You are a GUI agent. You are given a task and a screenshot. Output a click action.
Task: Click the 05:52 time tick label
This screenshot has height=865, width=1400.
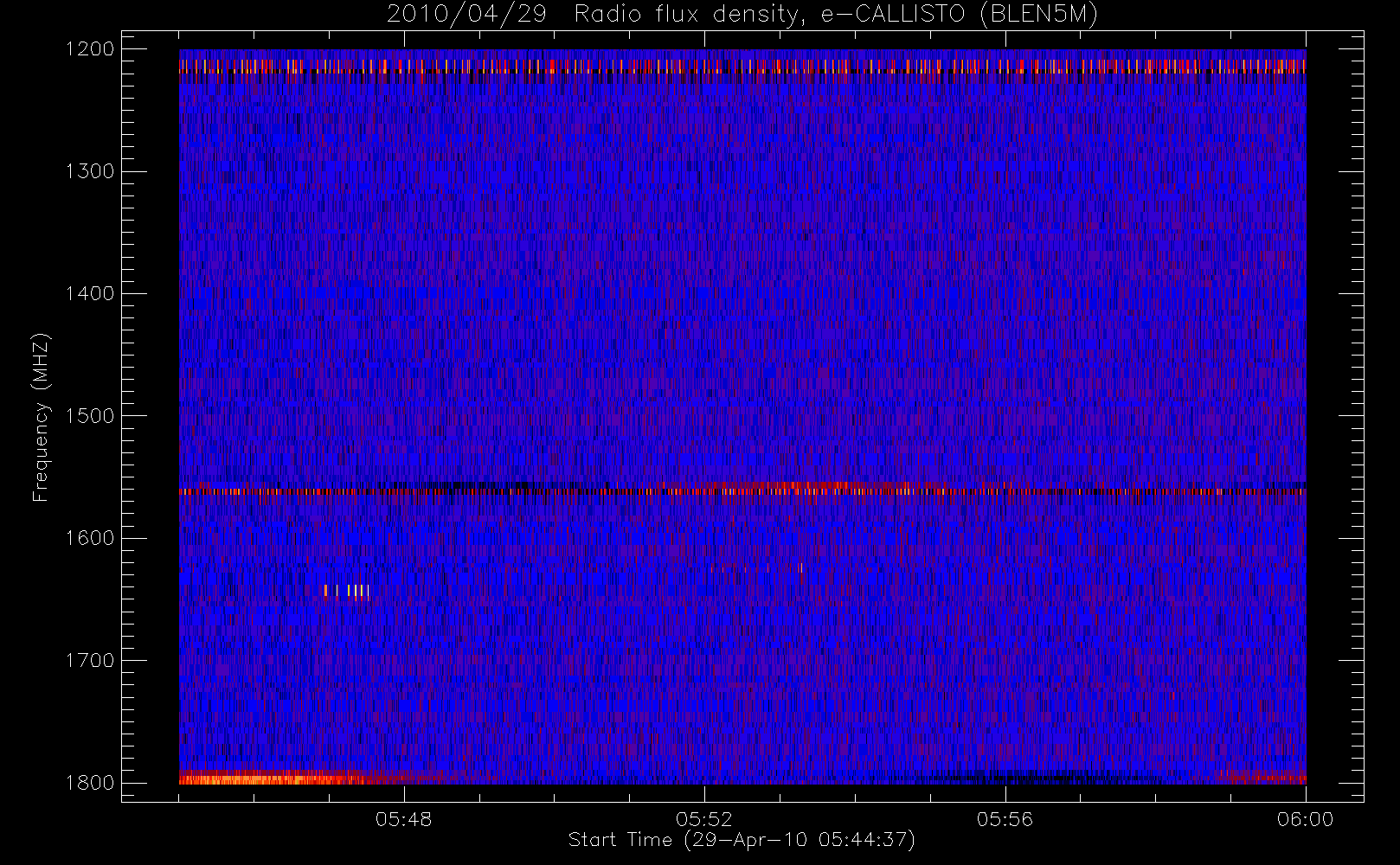[x=704, y=819]
